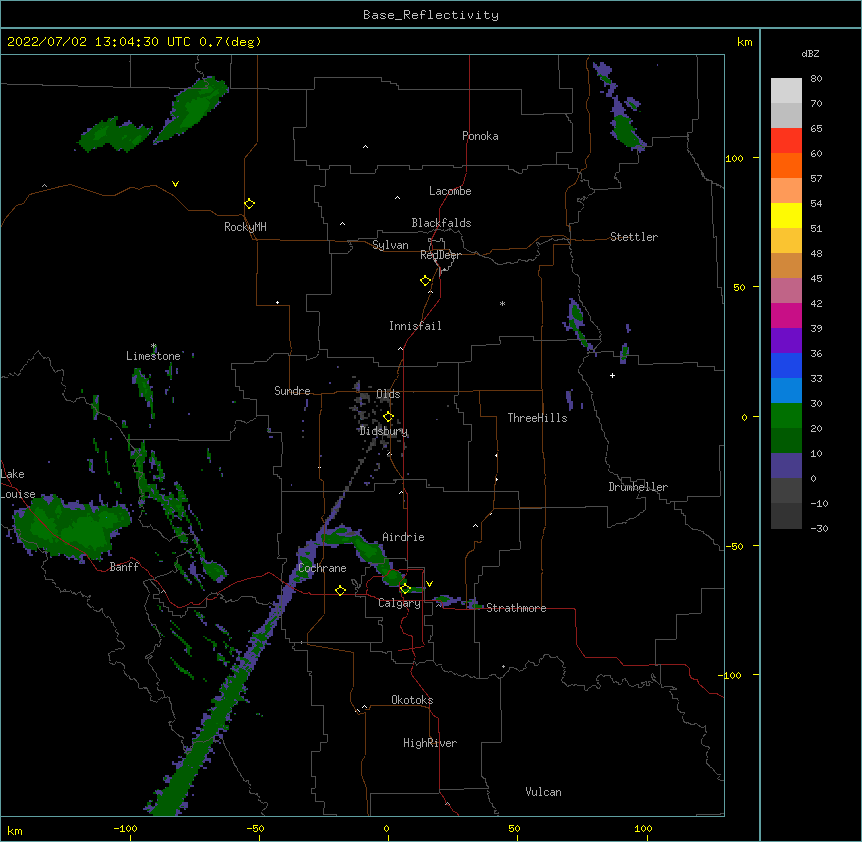The height and width of the screenshot is (842, 862).
Task: Select the RockyMH text label
Action: [245, 227]
